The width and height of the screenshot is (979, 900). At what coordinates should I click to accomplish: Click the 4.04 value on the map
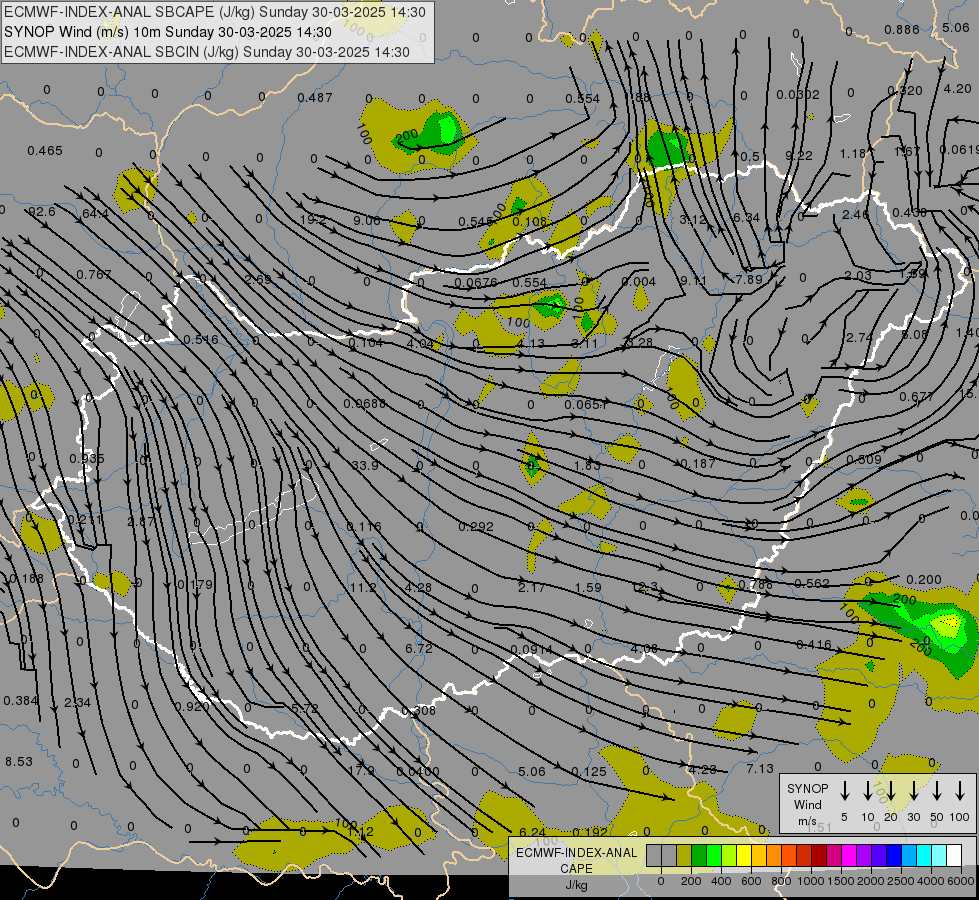coord(420,344)
